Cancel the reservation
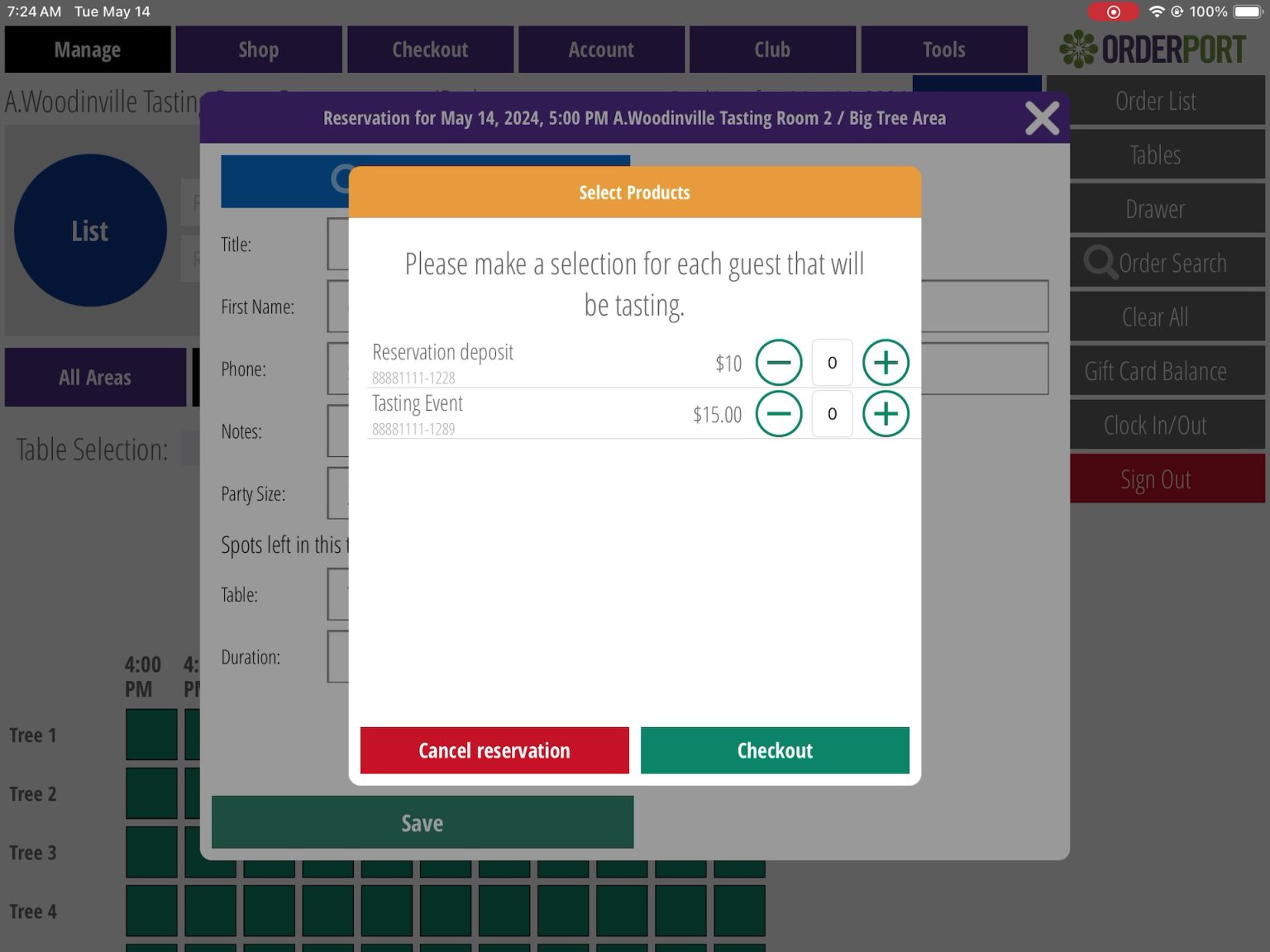1270x952 pixels. (494, 750)
